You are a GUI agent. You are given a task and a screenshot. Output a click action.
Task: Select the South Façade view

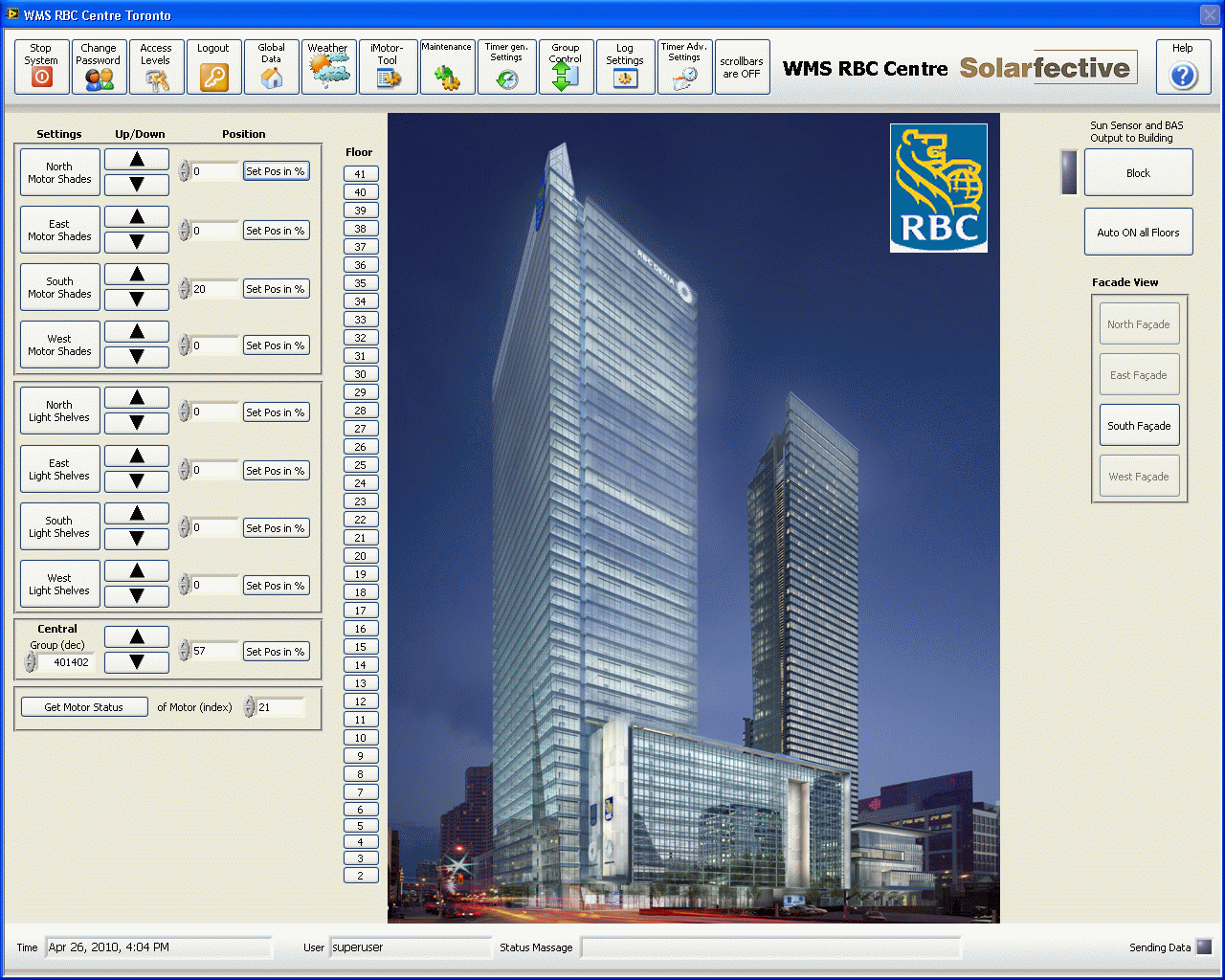pos(1139,425)
